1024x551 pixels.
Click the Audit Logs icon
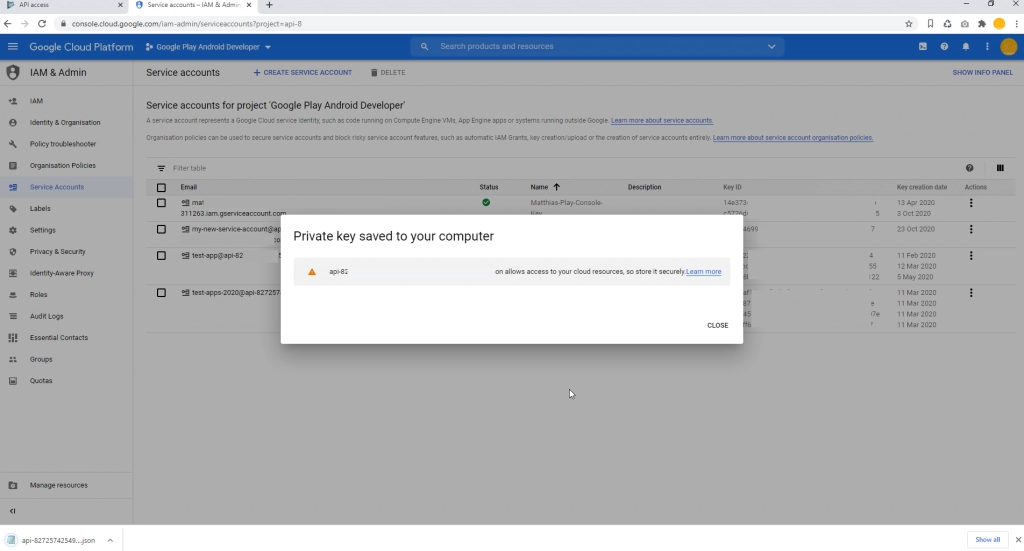tap(12, 317)
